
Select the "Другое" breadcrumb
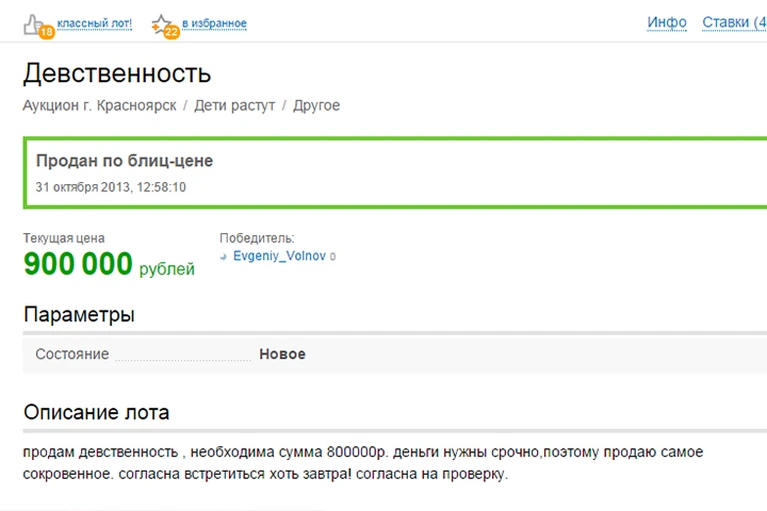316,105
